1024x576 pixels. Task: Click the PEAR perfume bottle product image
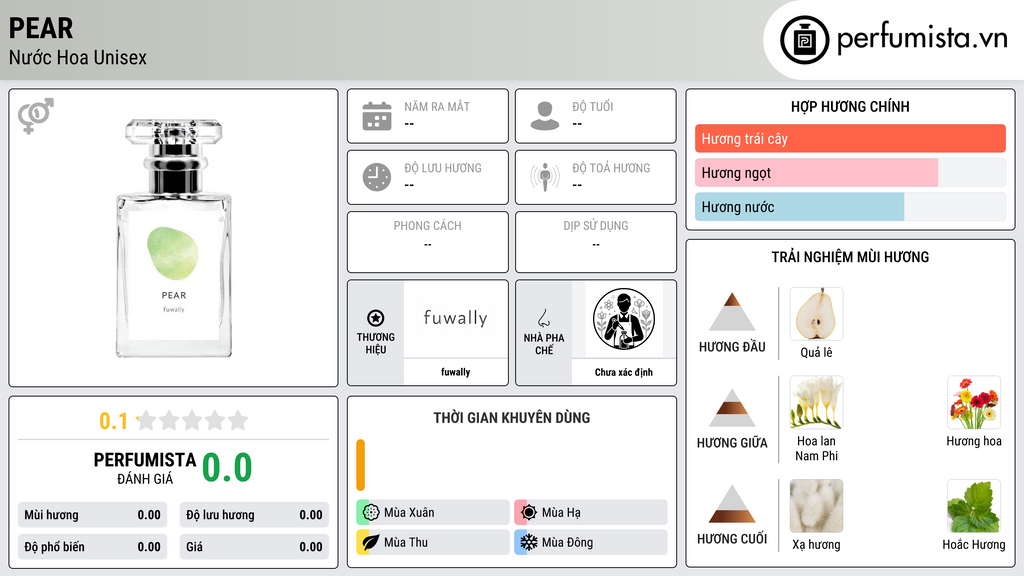174,238
